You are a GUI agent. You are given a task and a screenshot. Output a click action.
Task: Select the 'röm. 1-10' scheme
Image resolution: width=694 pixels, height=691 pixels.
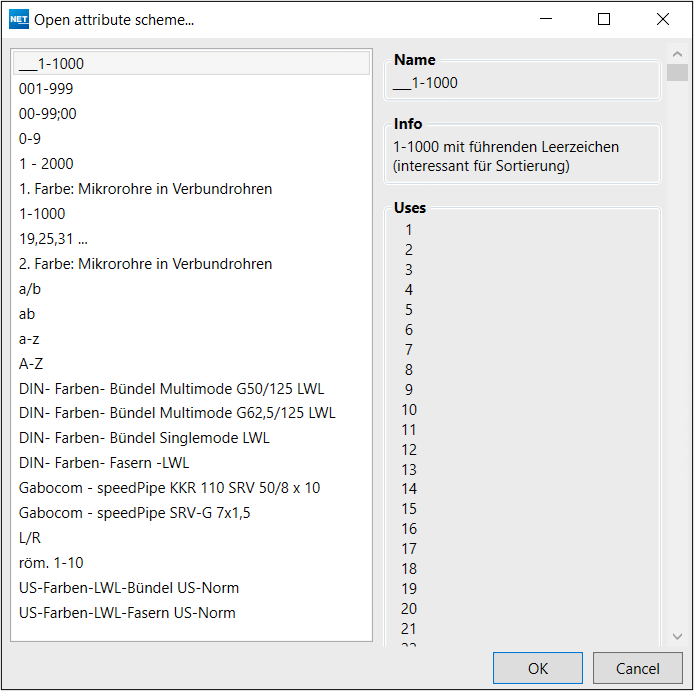192,563
